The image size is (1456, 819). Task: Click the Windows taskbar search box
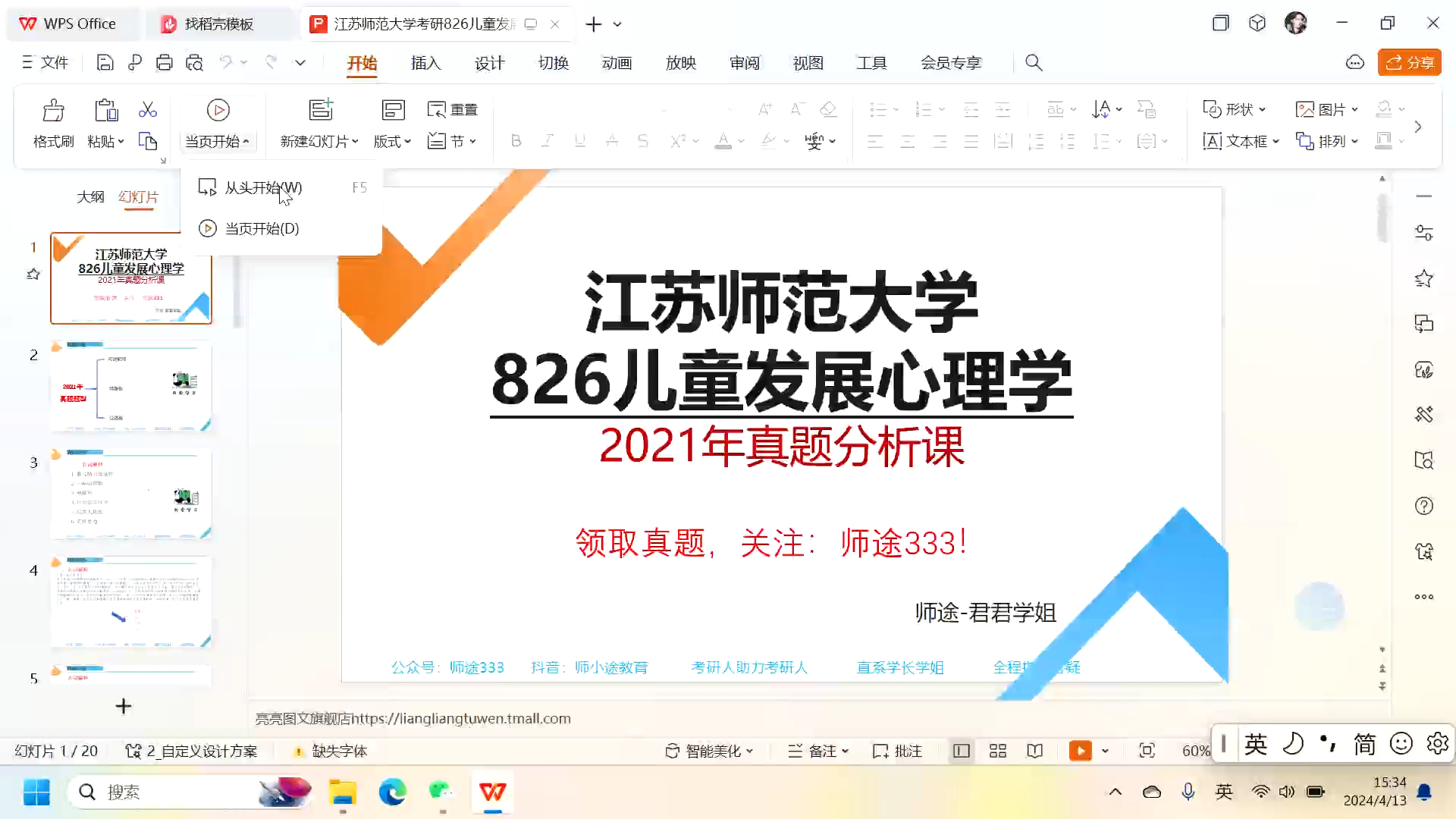[190, 792]
